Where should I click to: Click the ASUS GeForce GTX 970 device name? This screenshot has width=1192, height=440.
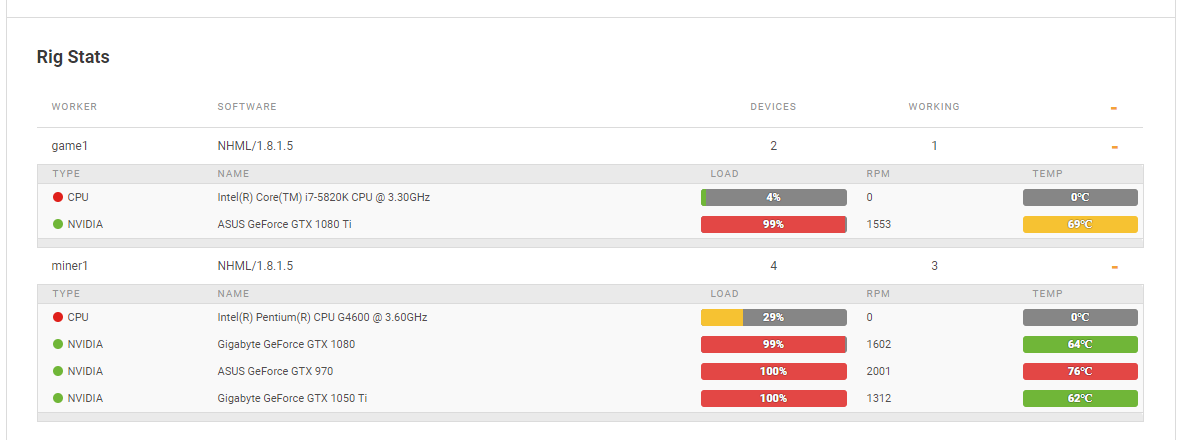pos(275,371)
